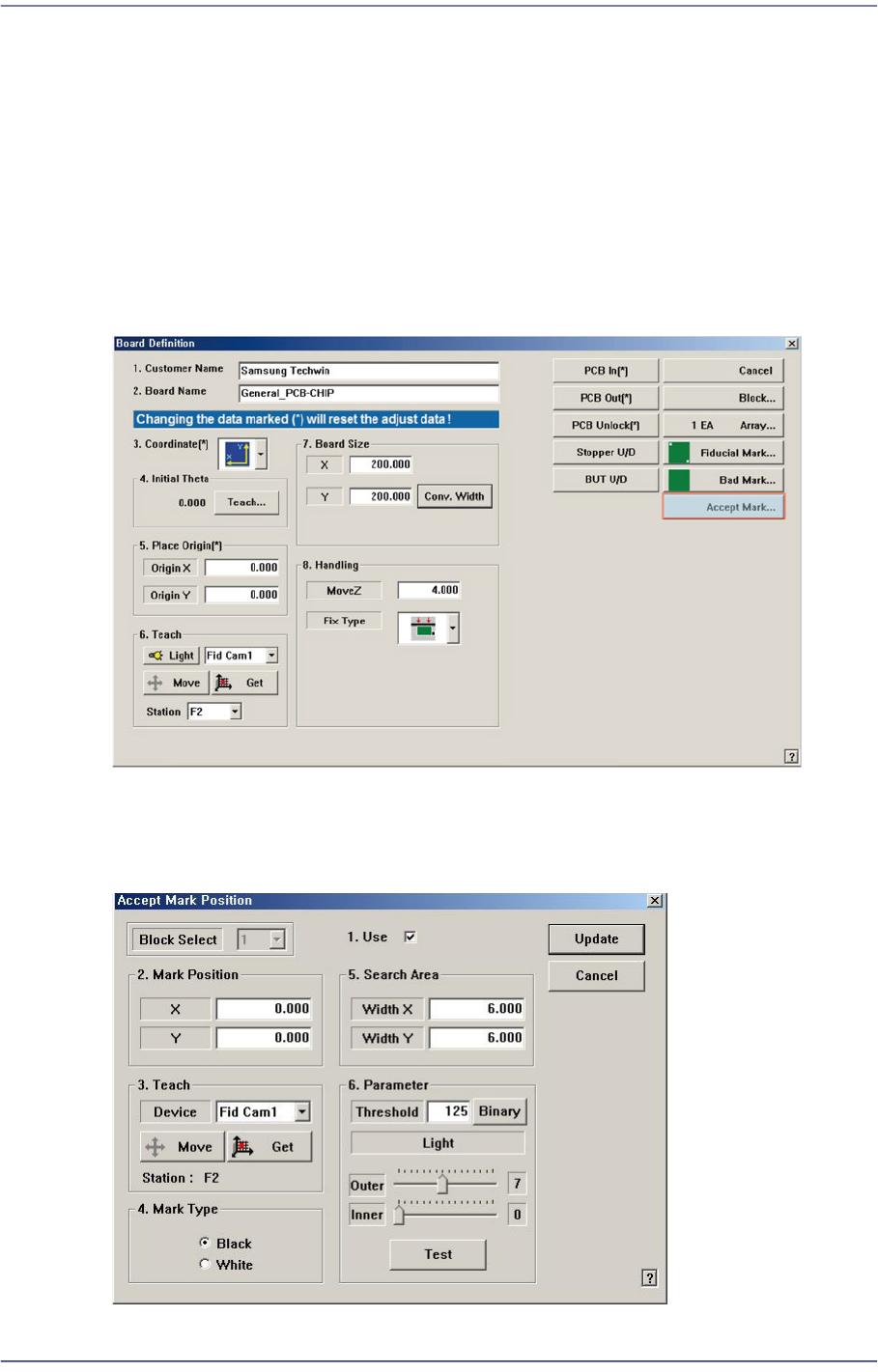Image resolution: width=878 pixels, height=1372 pixels.
Task: Click the Inner light value box
Action: click(517, 1215)
